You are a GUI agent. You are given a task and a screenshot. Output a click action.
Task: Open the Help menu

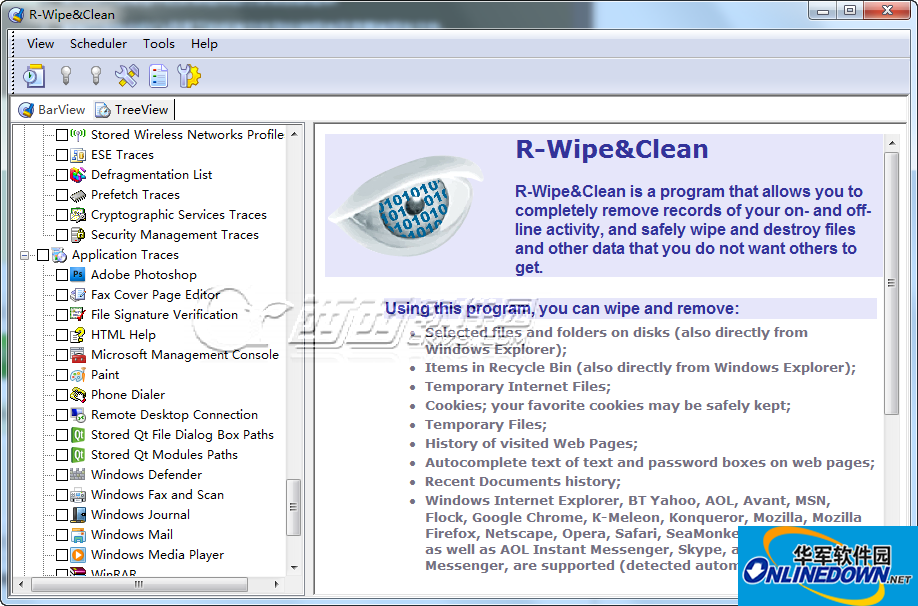(x=204, y=44)
